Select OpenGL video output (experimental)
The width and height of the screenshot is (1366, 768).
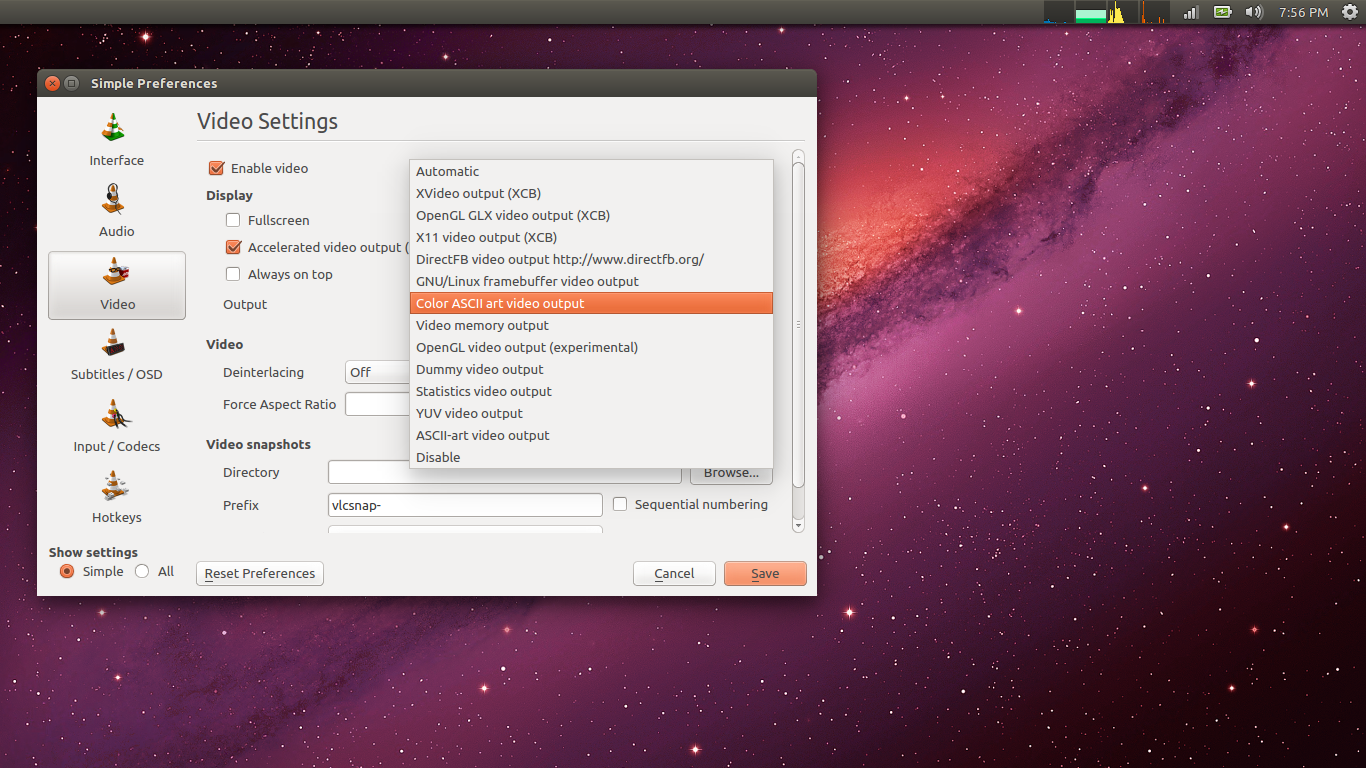[592, 347]
